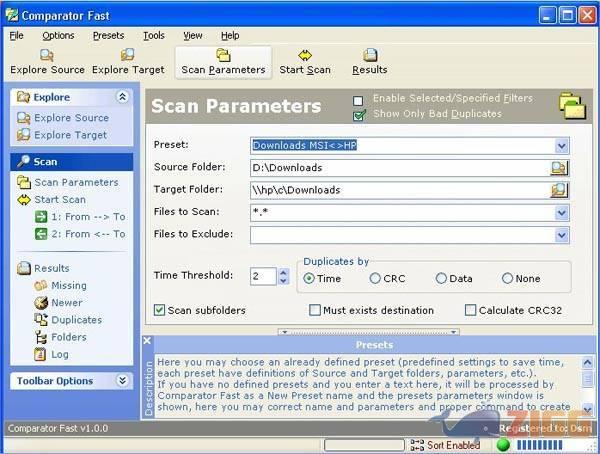The width and height of the screenshot is (600, 454).
Task: Expand the Preset dropdown list
Action: 561,145
